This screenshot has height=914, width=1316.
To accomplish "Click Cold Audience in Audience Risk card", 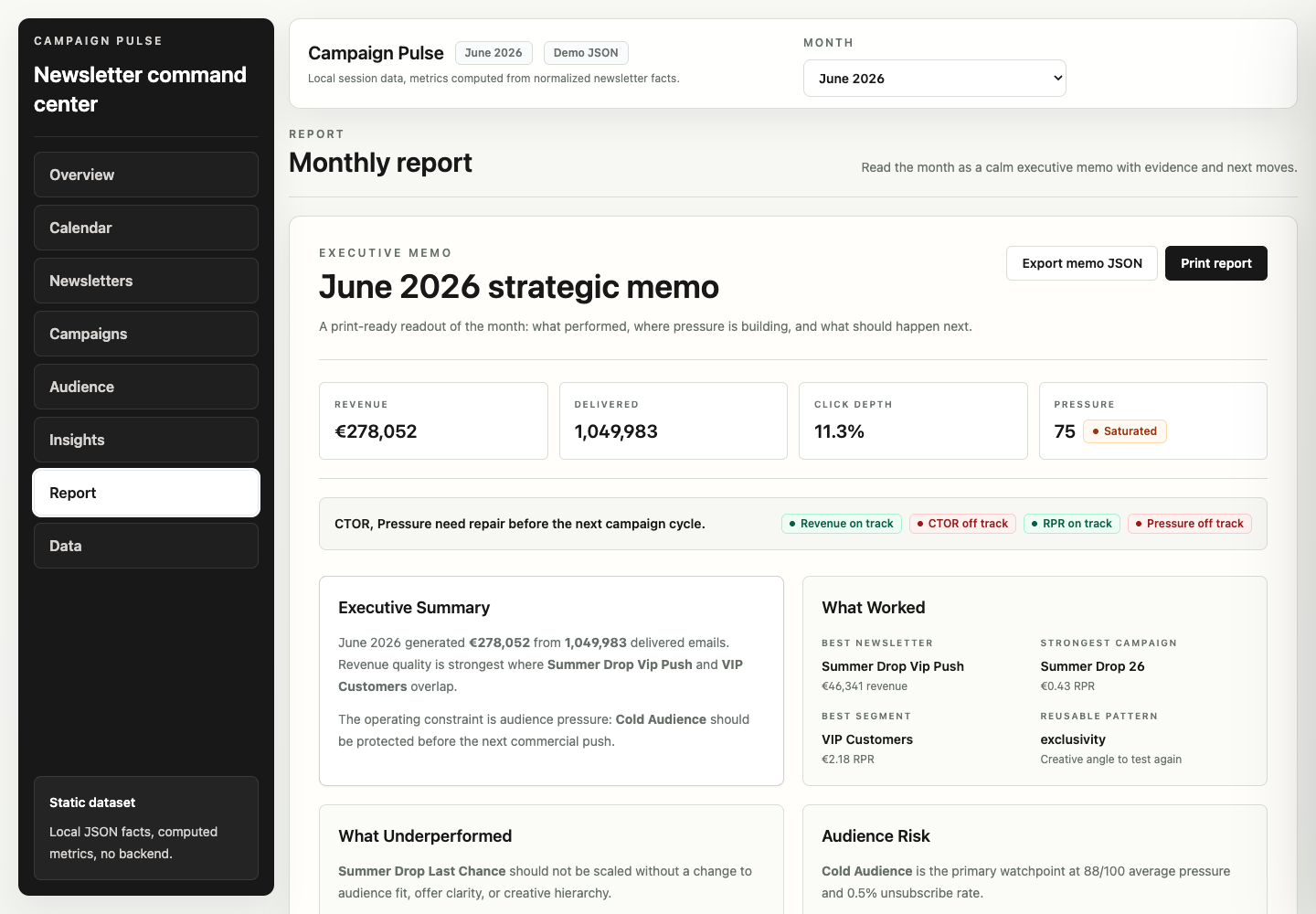I will [866, 871].
